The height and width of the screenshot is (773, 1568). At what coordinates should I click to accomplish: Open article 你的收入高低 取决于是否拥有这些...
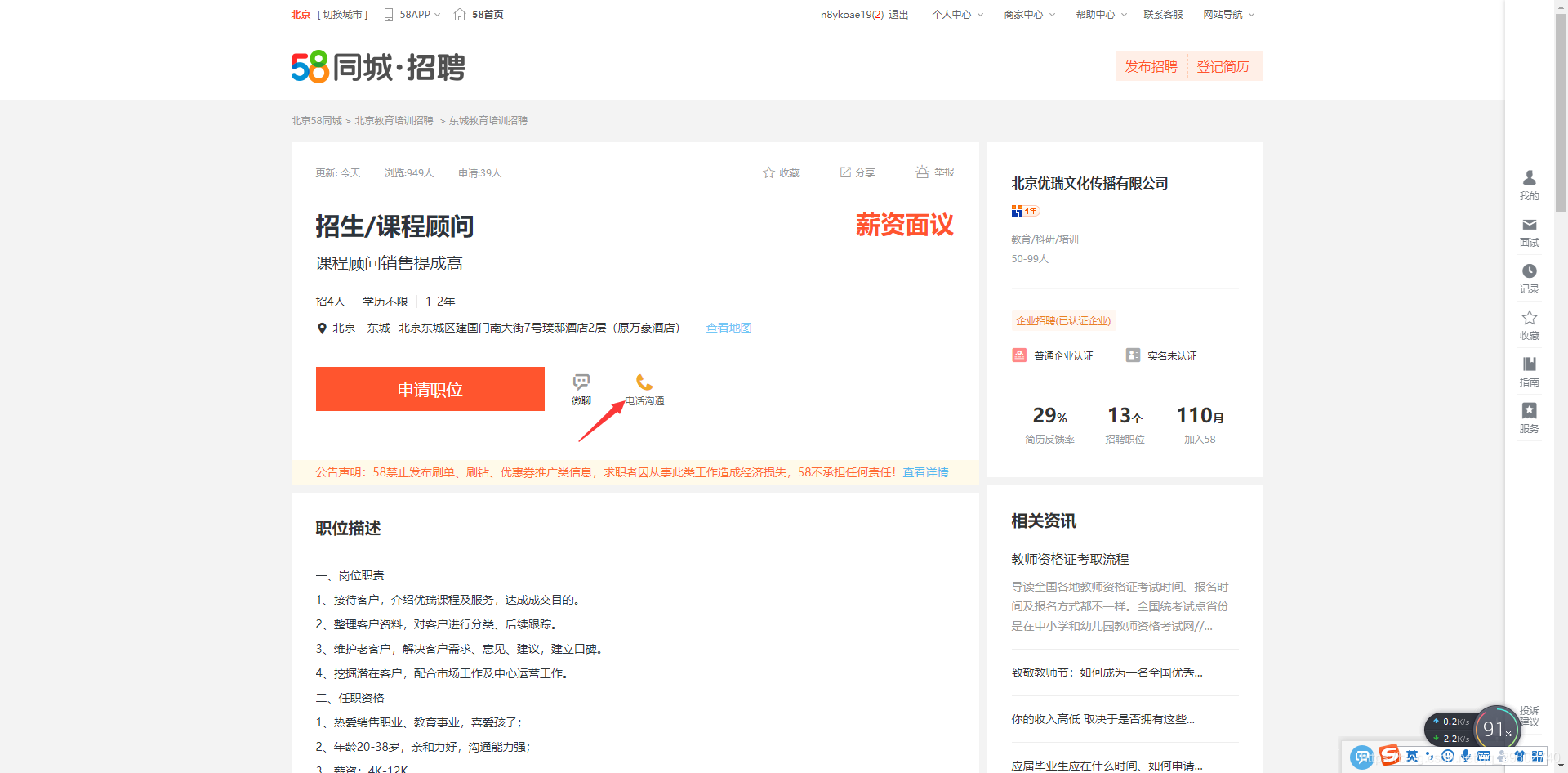[1102, 719]
